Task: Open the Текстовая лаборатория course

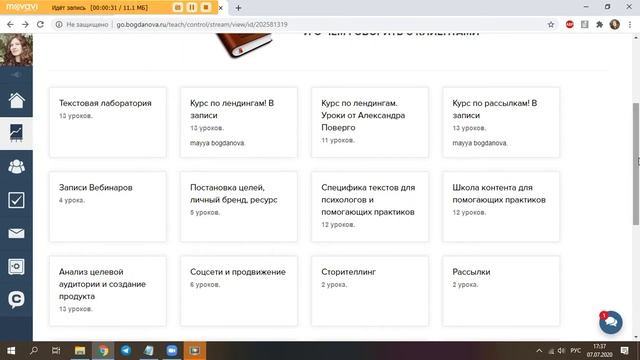Action: (x=108, y=122)
